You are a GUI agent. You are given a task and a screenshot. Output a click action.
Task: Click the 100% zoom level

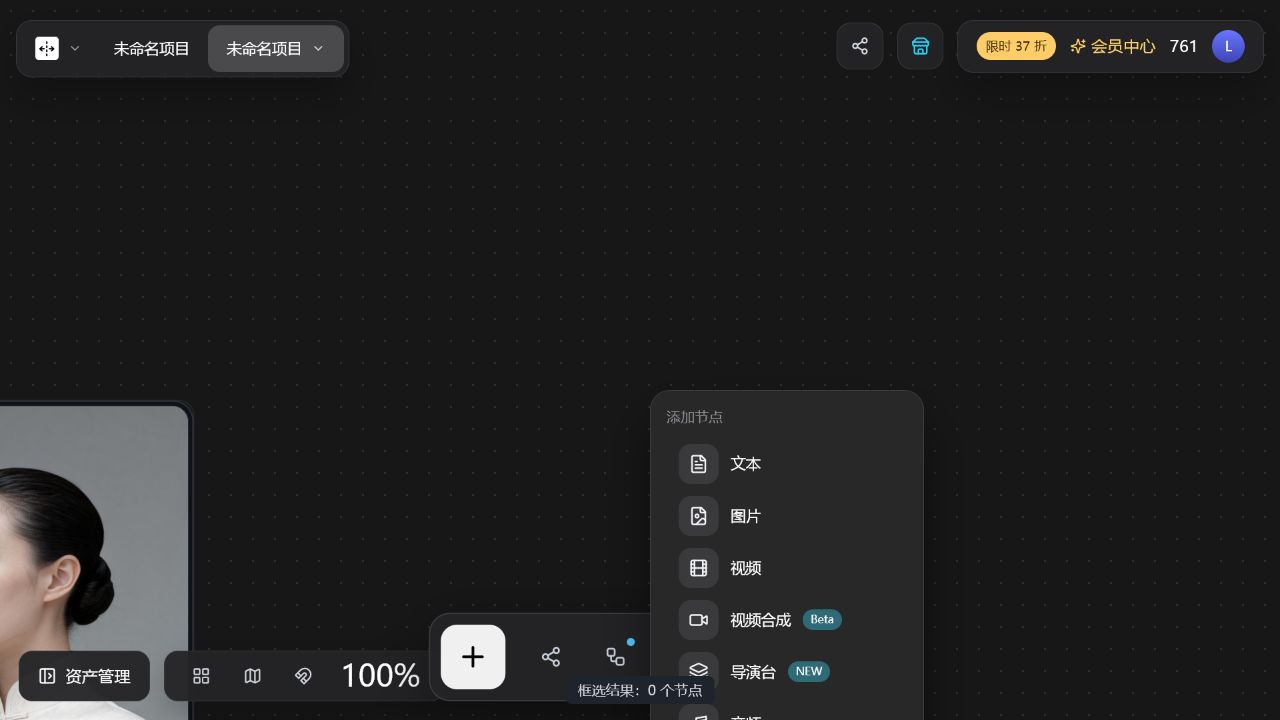(x=380, y=676)
